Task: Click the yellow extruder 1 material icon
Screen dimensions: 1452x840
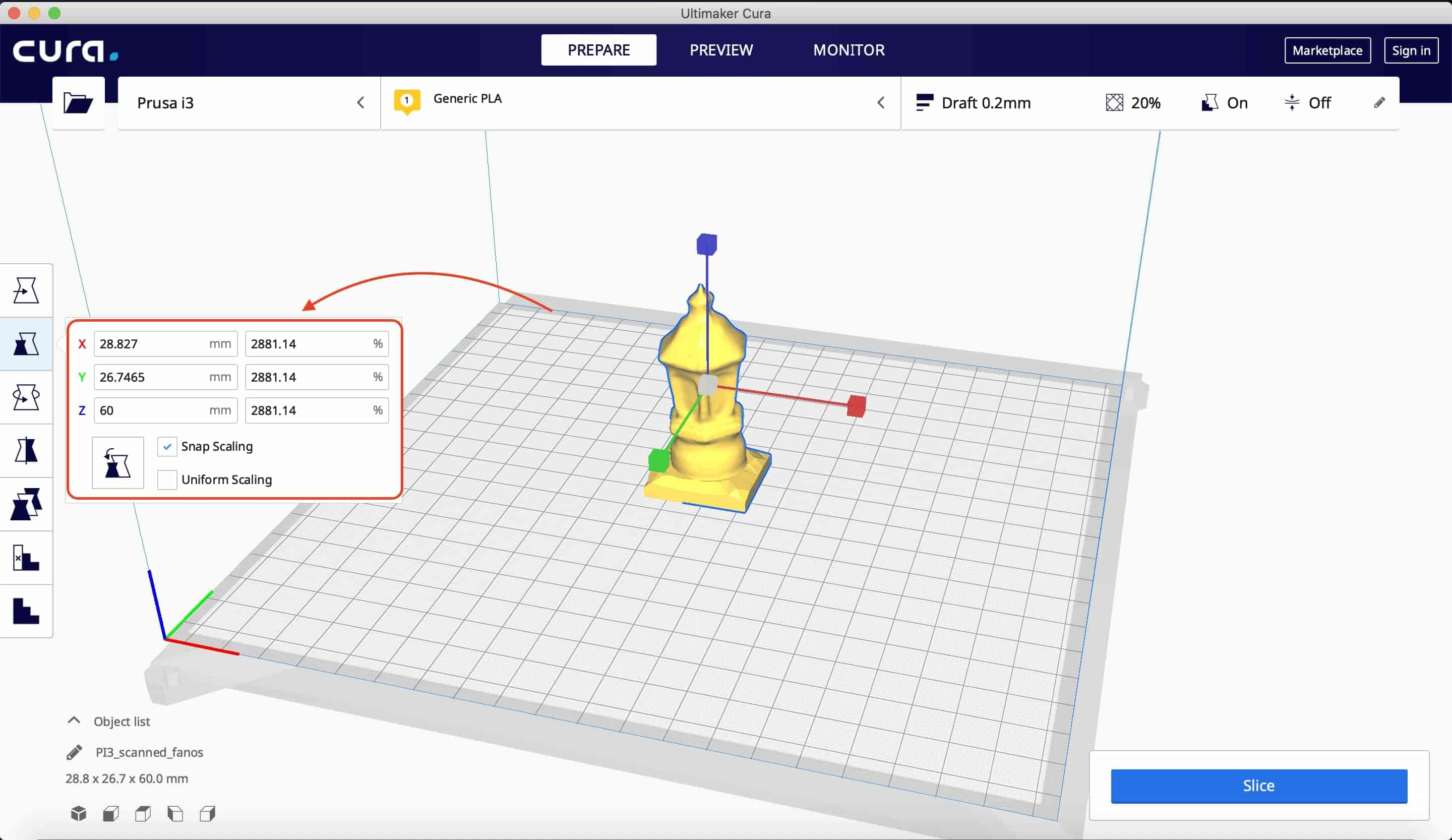Action: (407, 101)
